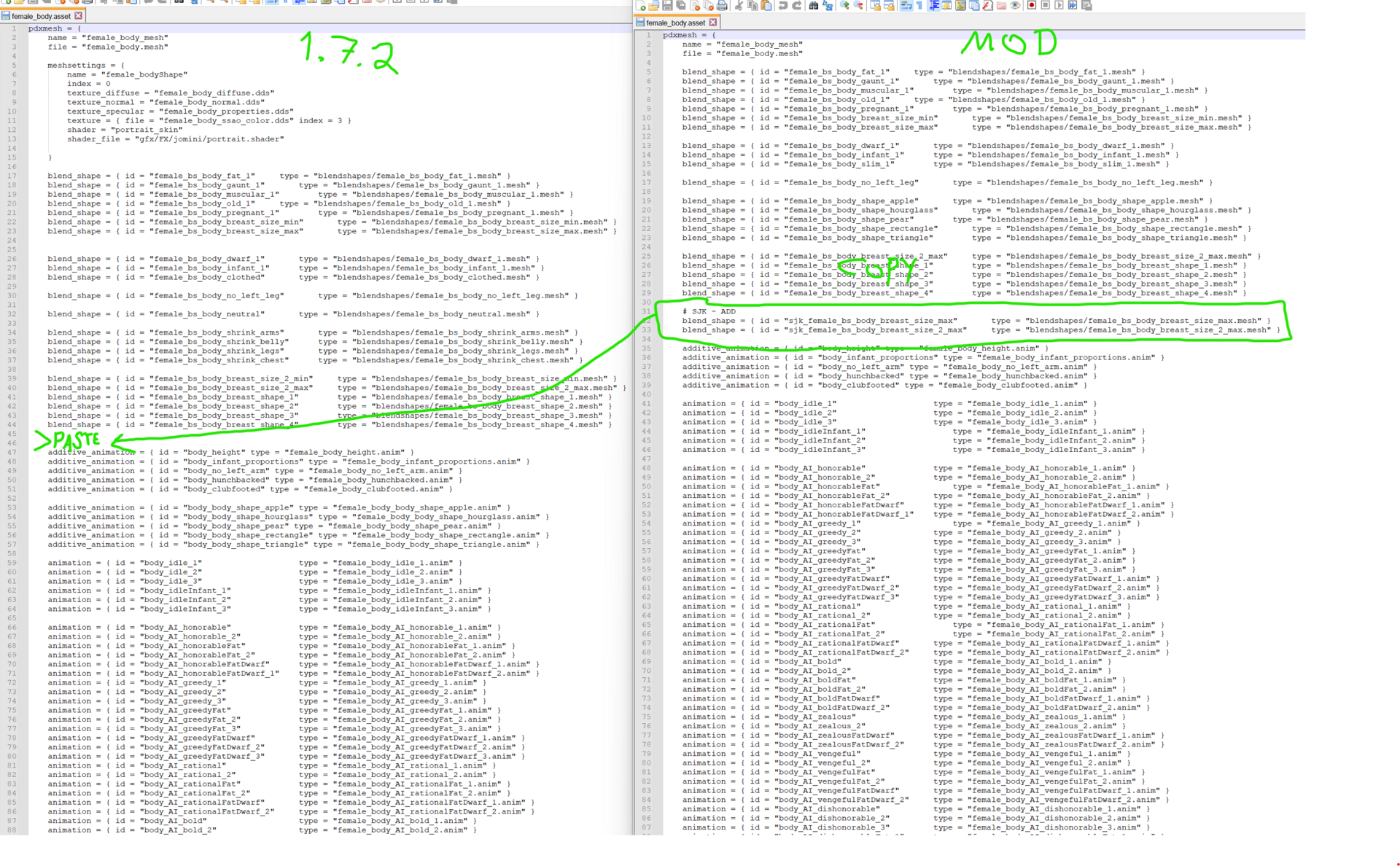Screen dimensions: 1400x866
Task: Close female_body.asset tab in left window
Action: coord(79,15)
